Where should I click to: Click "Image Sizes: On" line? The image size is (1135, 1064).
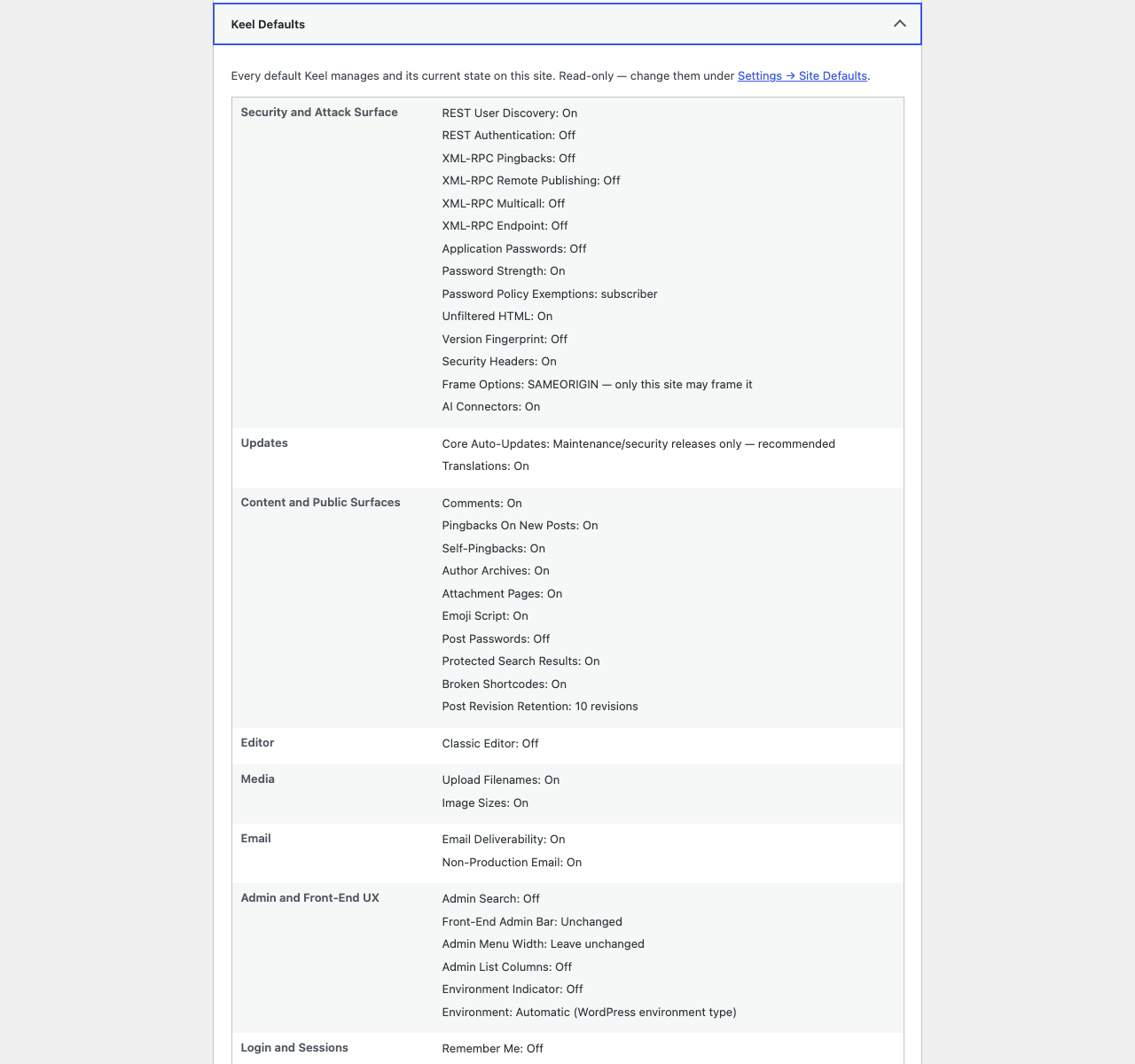tap(485, 803)
